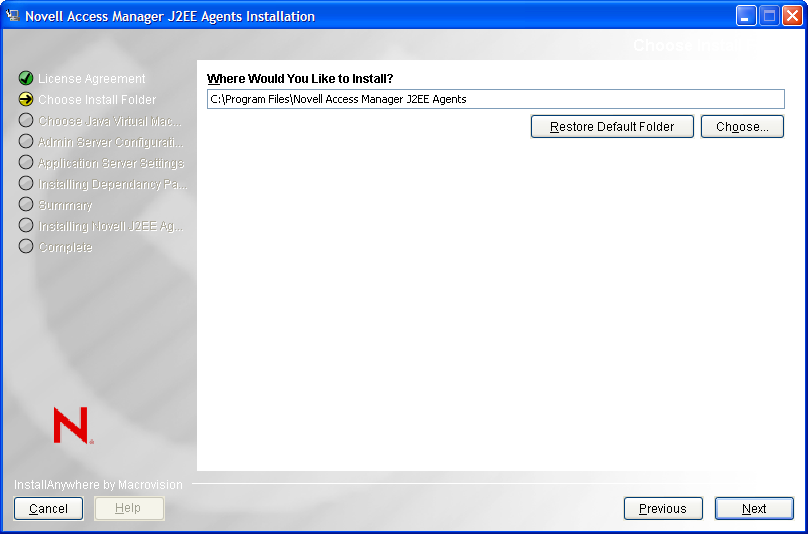This screenshot has height=534, width=808.
Task: Click the Next button
Action: pyautogui.click(x=754, y=509)
